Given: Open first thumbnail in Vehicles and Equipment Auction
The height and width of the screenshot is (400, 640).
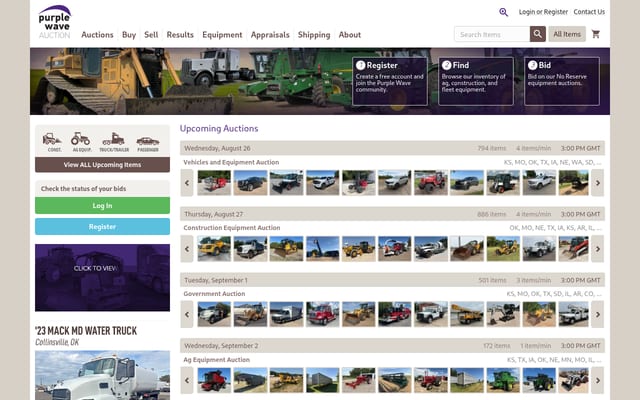Looking at the screenshot, I should pos(214,183).
